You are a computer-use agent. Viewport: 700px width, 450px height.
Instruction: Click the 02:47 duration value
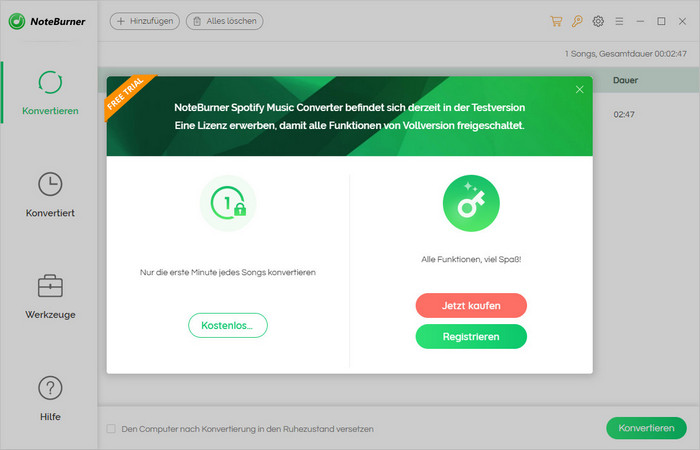click(624, 114)
